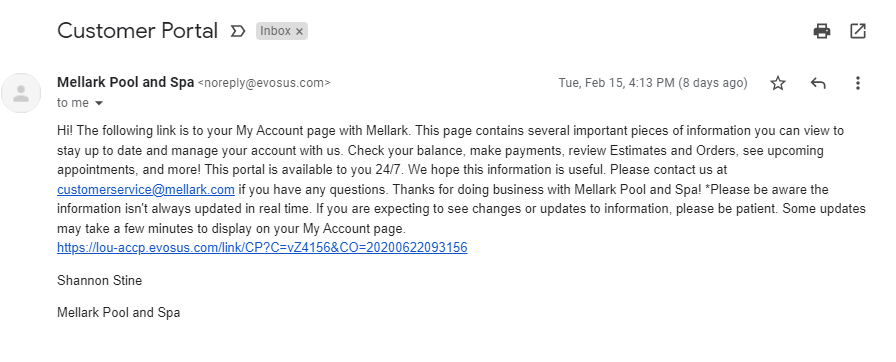Print this email with the printer icon
The image size is (896, 362).
tap(822, 31)
